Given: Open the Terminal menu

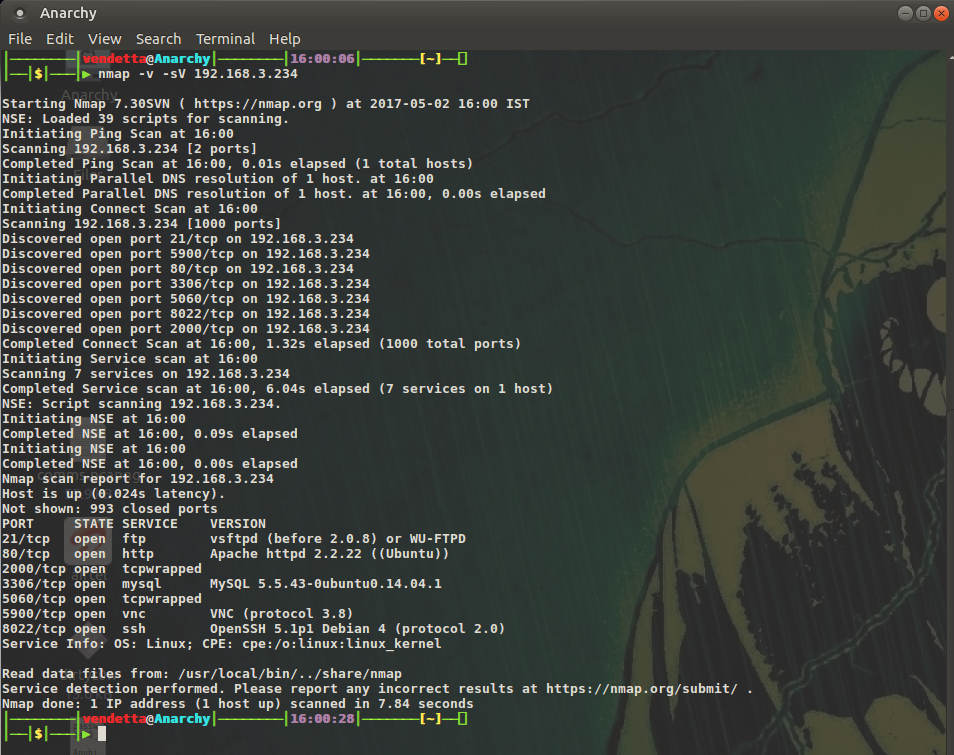Looking at the screenshot, I should click(x=225, y=39).
